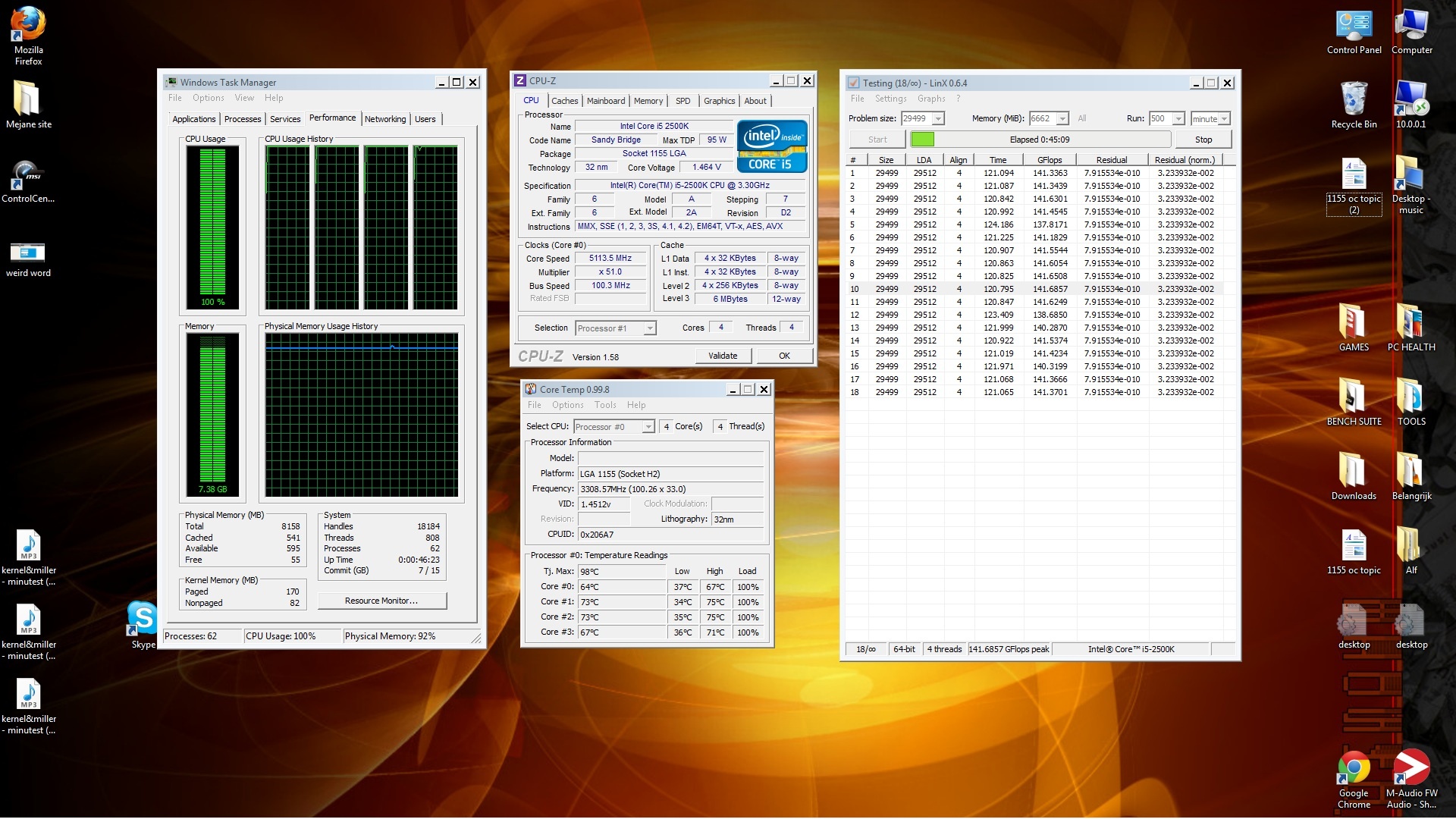1456x819 pixels.
Task: Open the MSI ControlCenter shortcut
Action: [28, 175]
